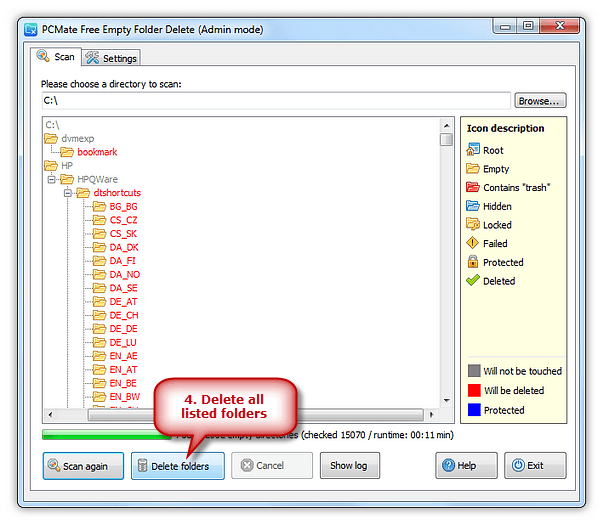Screen dimensions: 603x525
Task: Select the HPQWare folder
Action: pos(97,179)
